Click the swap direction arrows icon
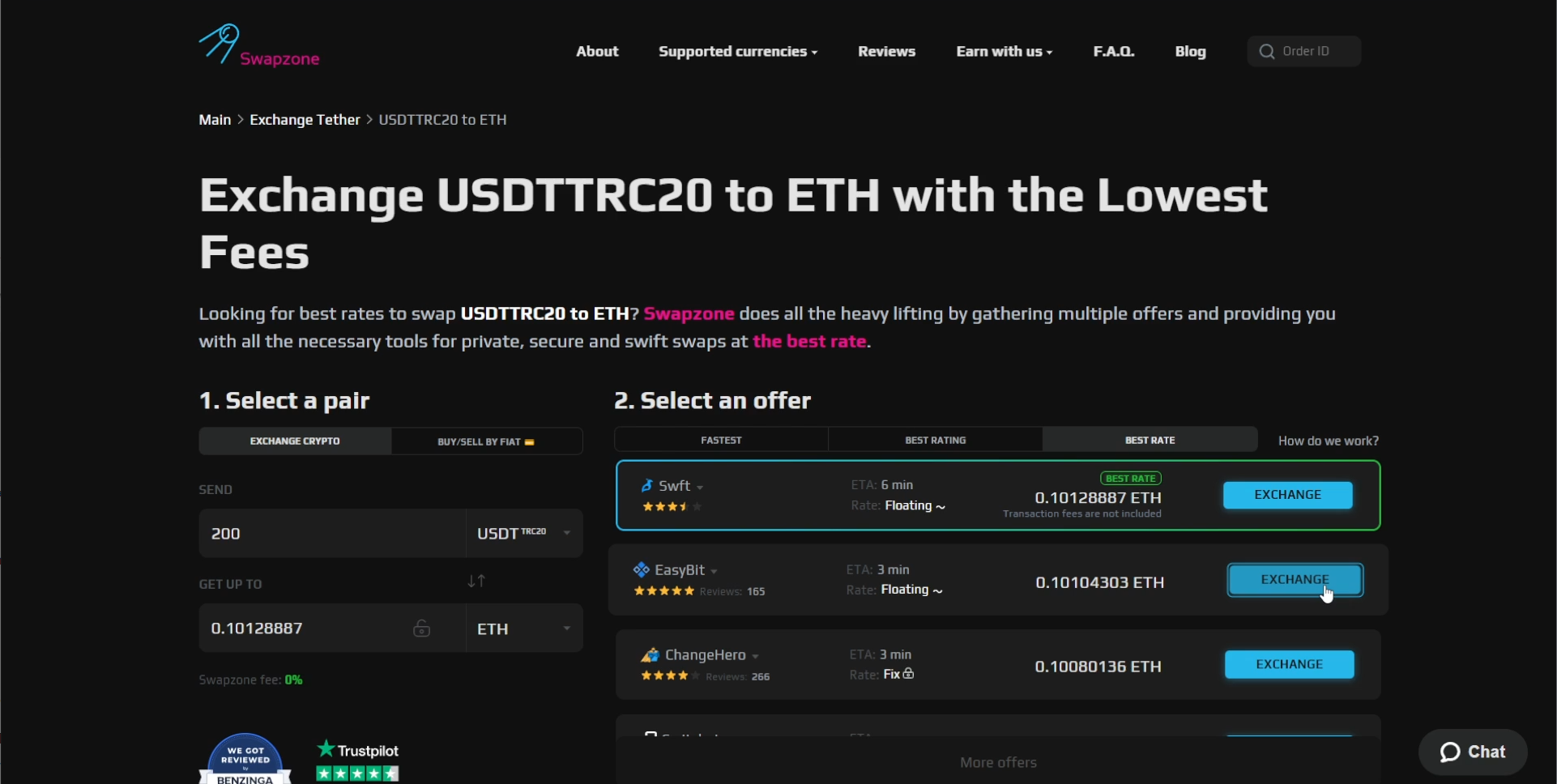The width and height of the screenshot is (1557, 784). coord(476,581)
